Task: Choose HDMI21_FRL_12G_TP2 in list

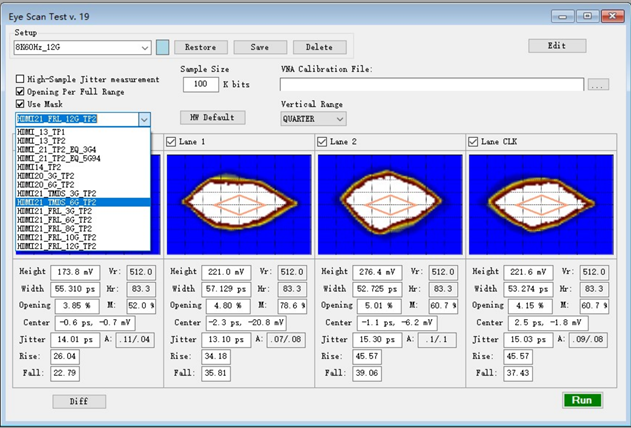Action: point(83,246)
